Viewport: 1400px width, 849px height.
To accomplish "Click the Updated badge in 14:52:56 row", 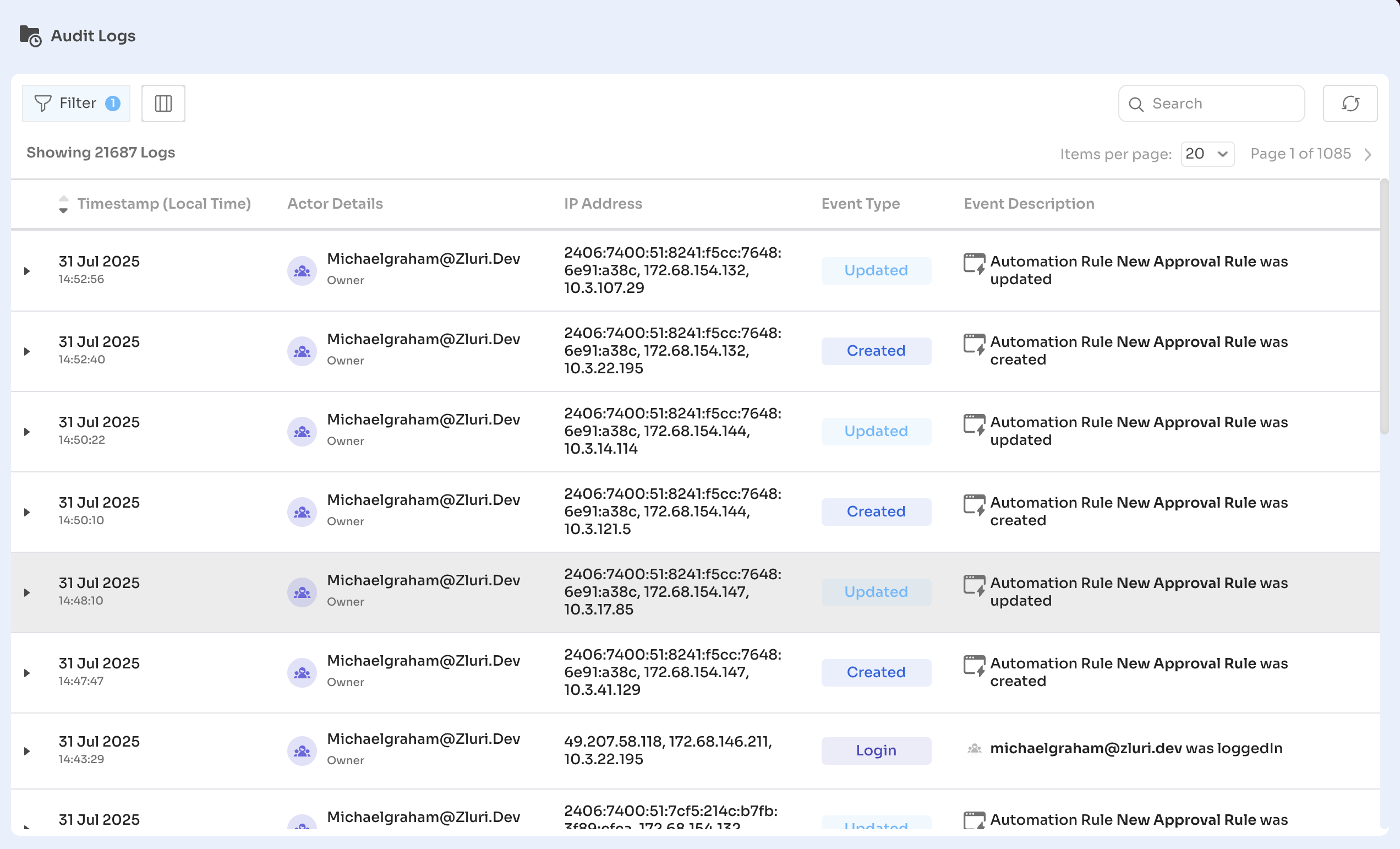I will pyautogui.click(x=876, y=270).
